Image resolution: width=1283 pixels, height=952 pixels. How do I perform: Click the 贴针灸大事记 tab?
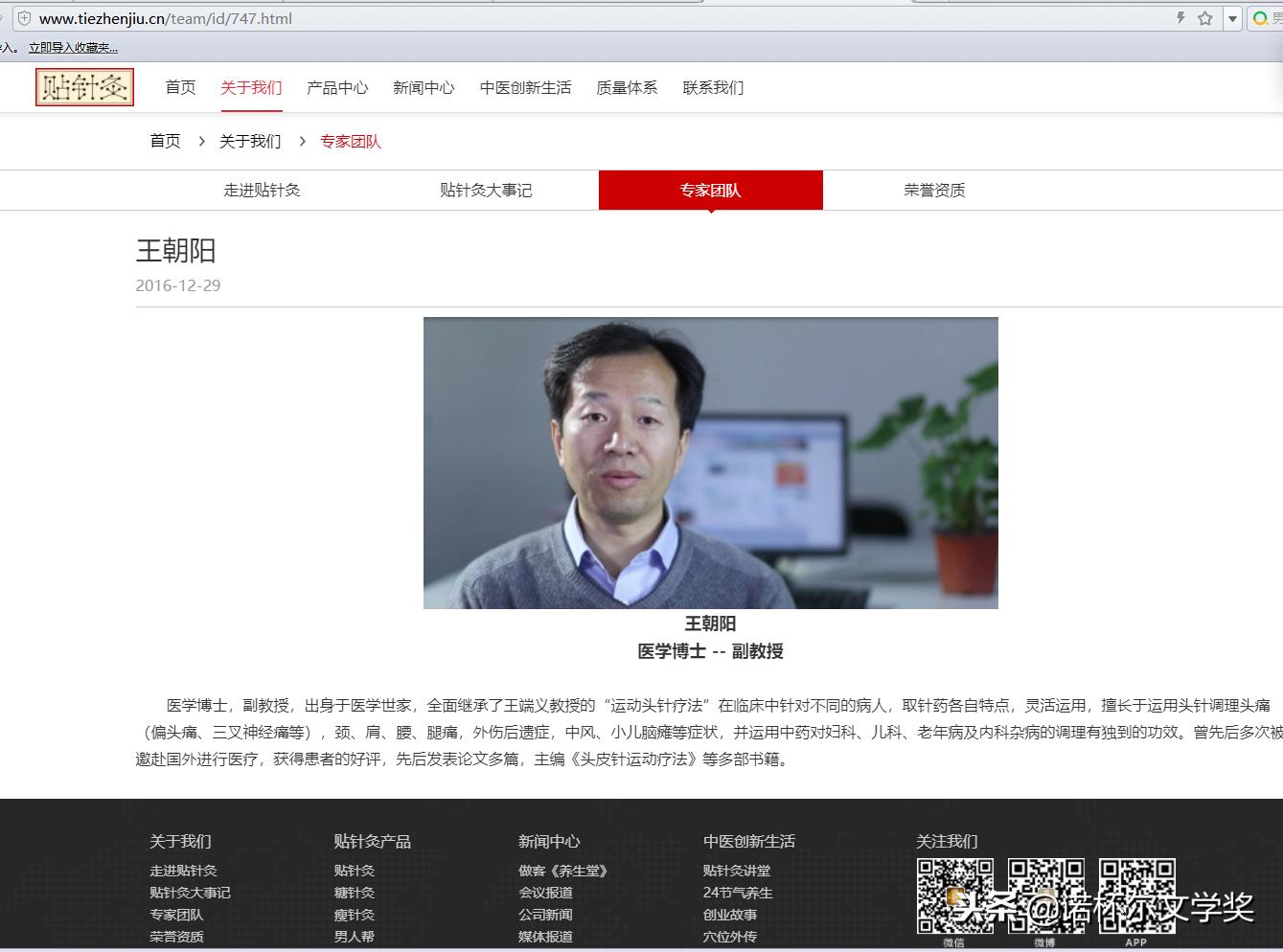(x=485, y=190)
